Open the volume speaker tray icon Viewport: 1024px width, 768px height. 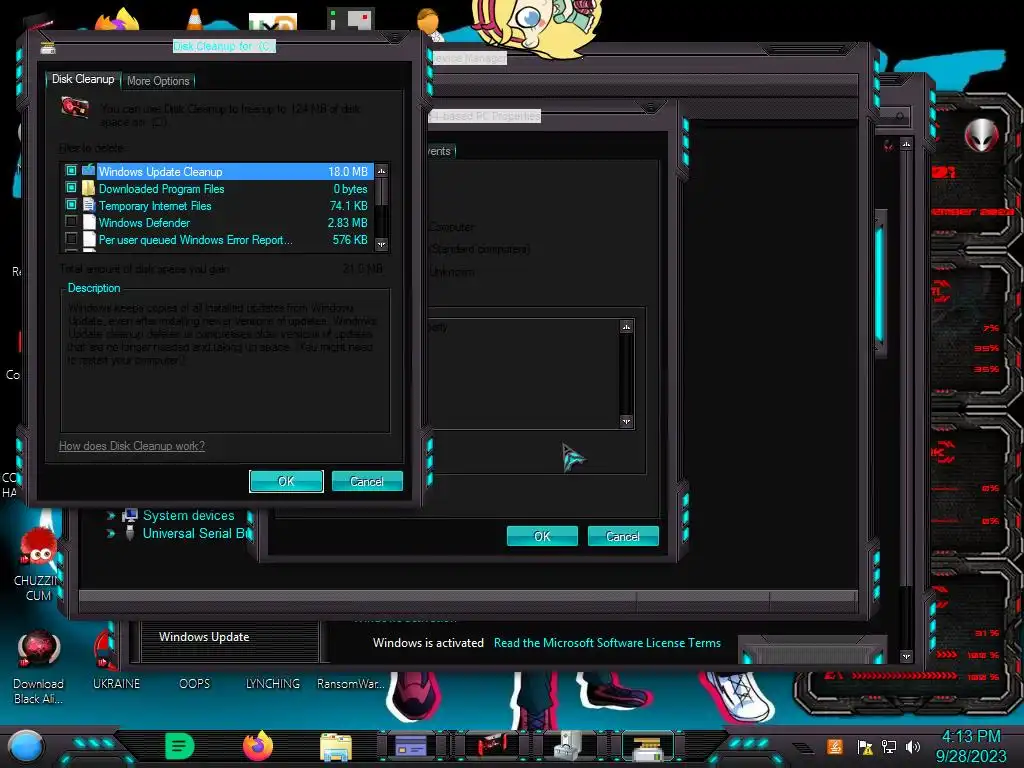point(913,747)
